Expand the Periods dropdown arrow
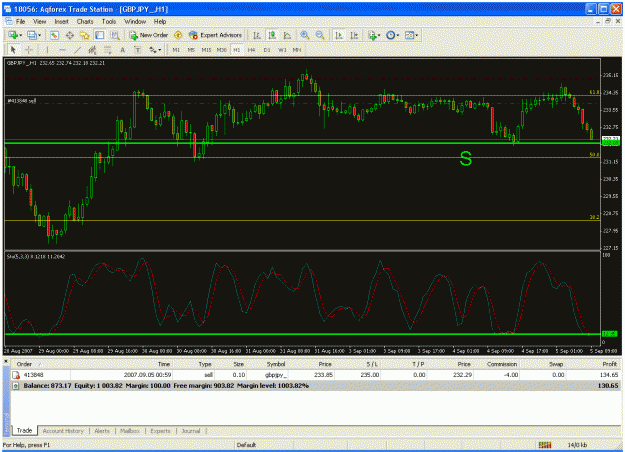 pos(397,35)
